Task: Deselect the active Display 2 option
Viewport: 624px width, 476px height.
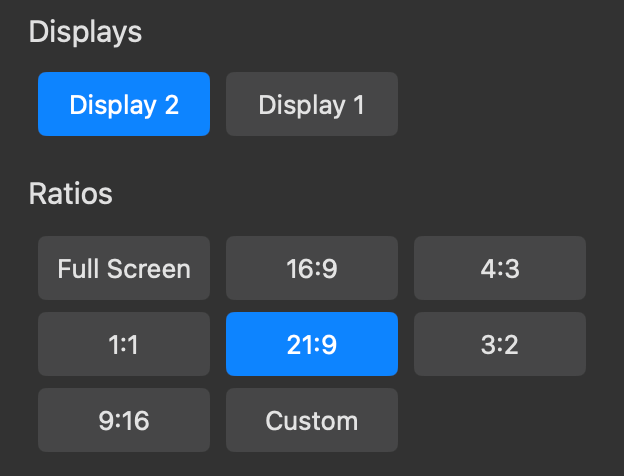Action: point(124,104)
